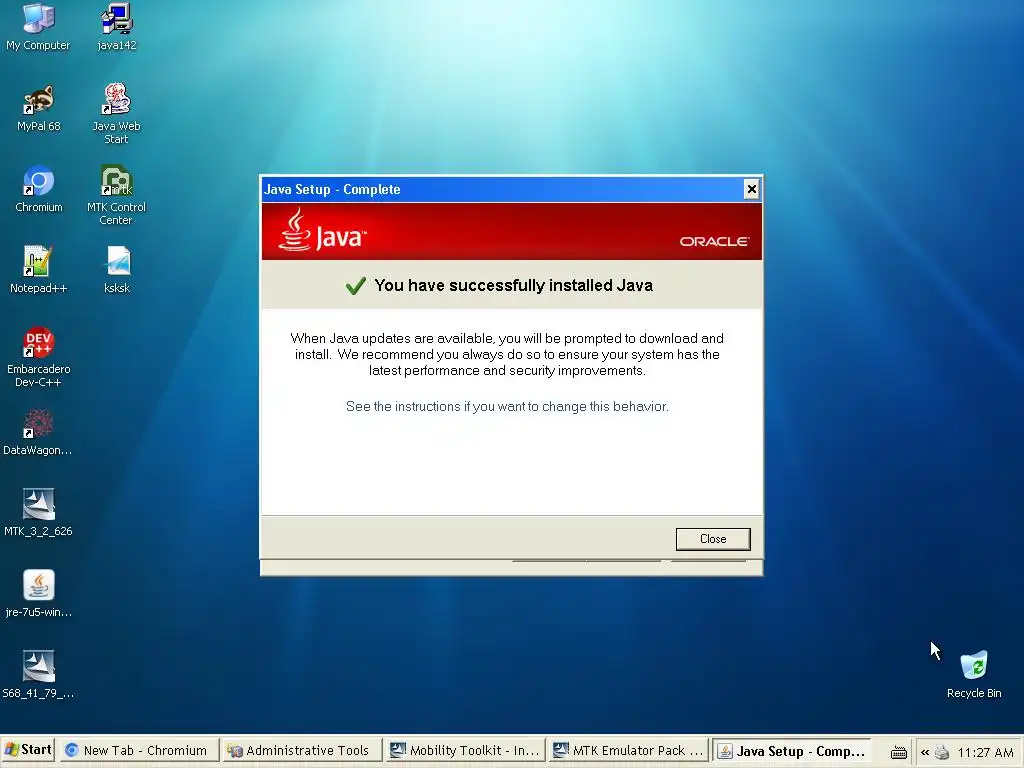The width and height of the screenshot is (1024, 768).
Task: Click the keyboard icon in the tray
Action: (899, 753)
